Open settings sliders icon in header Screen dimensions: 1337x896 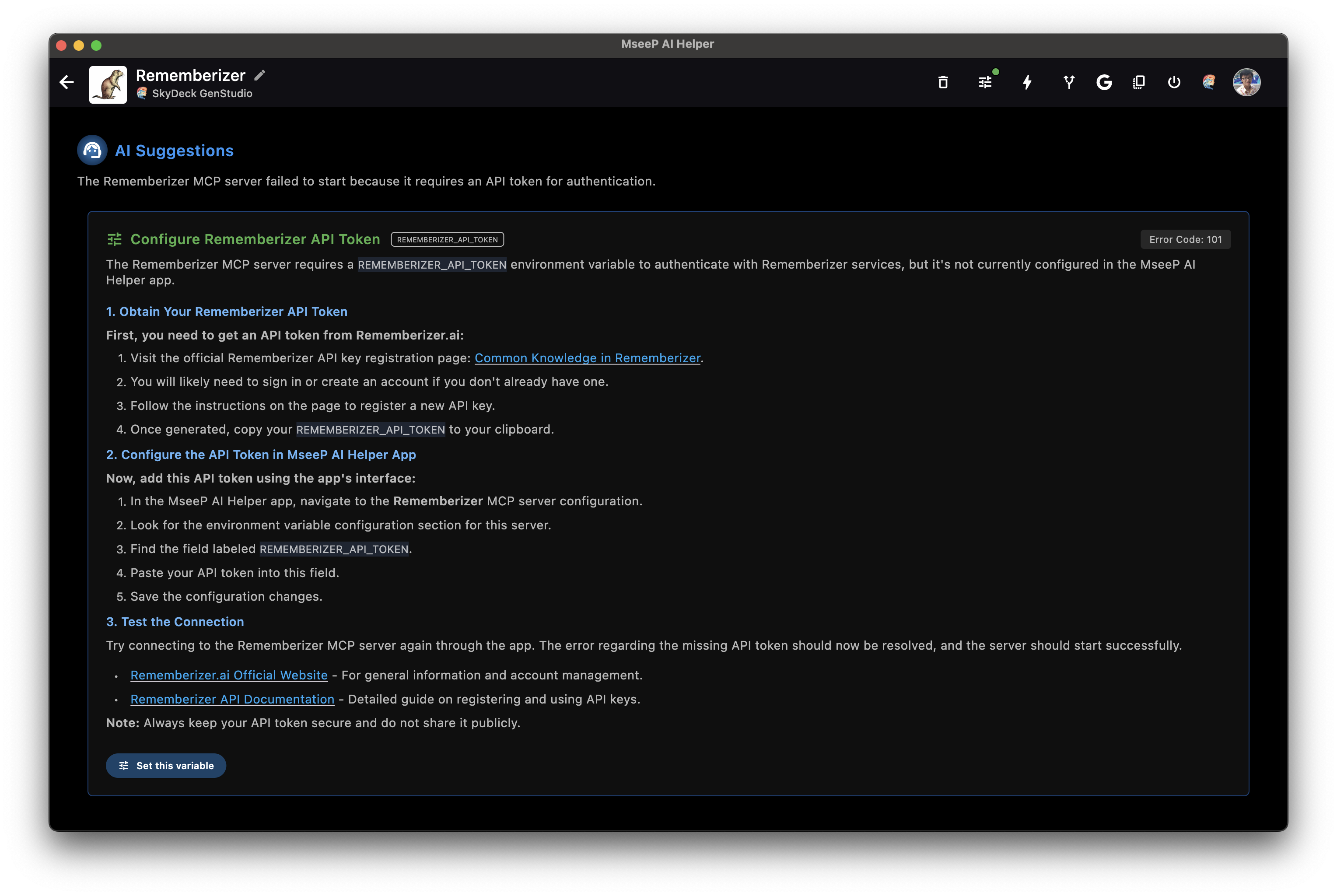click(x=985, y=82)
